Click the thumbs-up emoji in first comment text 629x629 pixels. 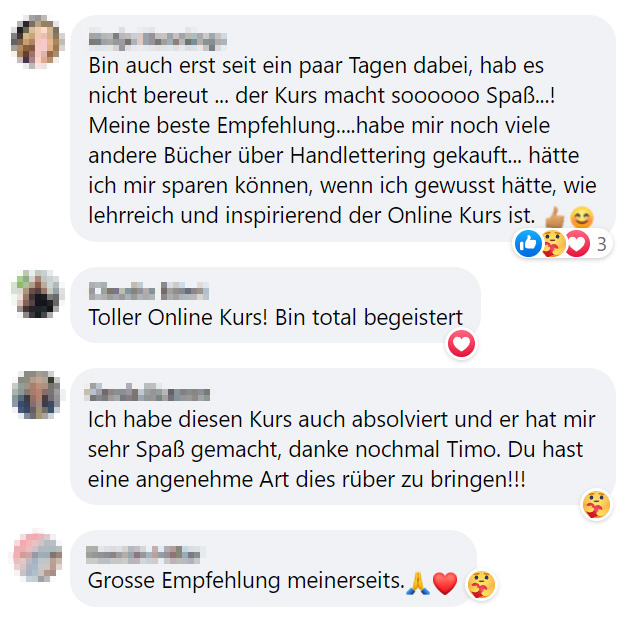[x=555, y=218]
